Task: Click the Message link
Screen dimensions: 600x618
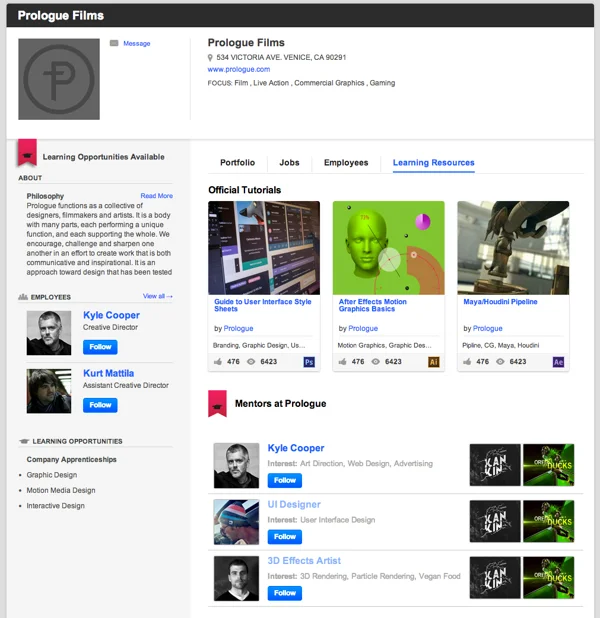Action: pyautogui.click(x=137, y=43)
